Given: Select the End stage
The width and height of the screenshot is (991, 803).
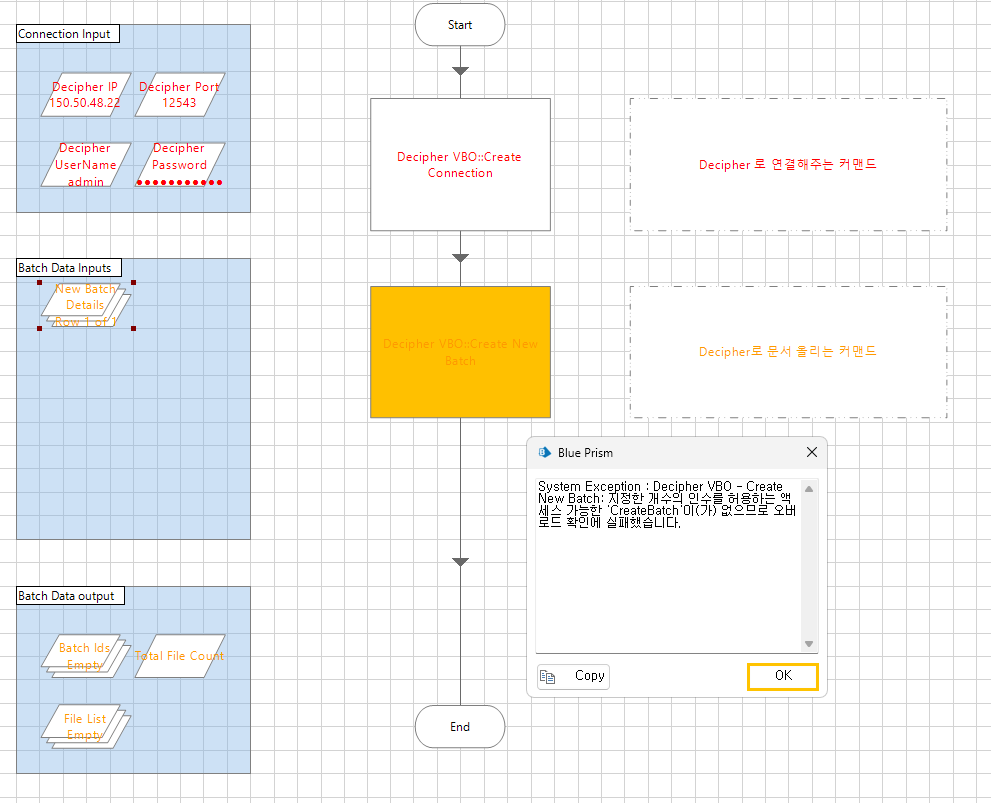Looking at the screenshot, I should (x=460, y=727).
